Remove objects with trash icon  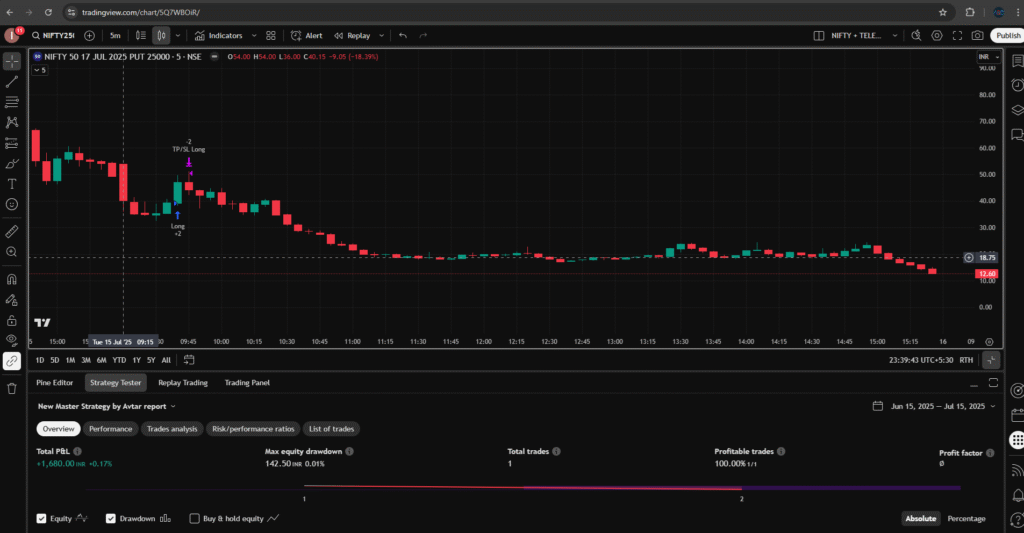[x=12, y=389]
